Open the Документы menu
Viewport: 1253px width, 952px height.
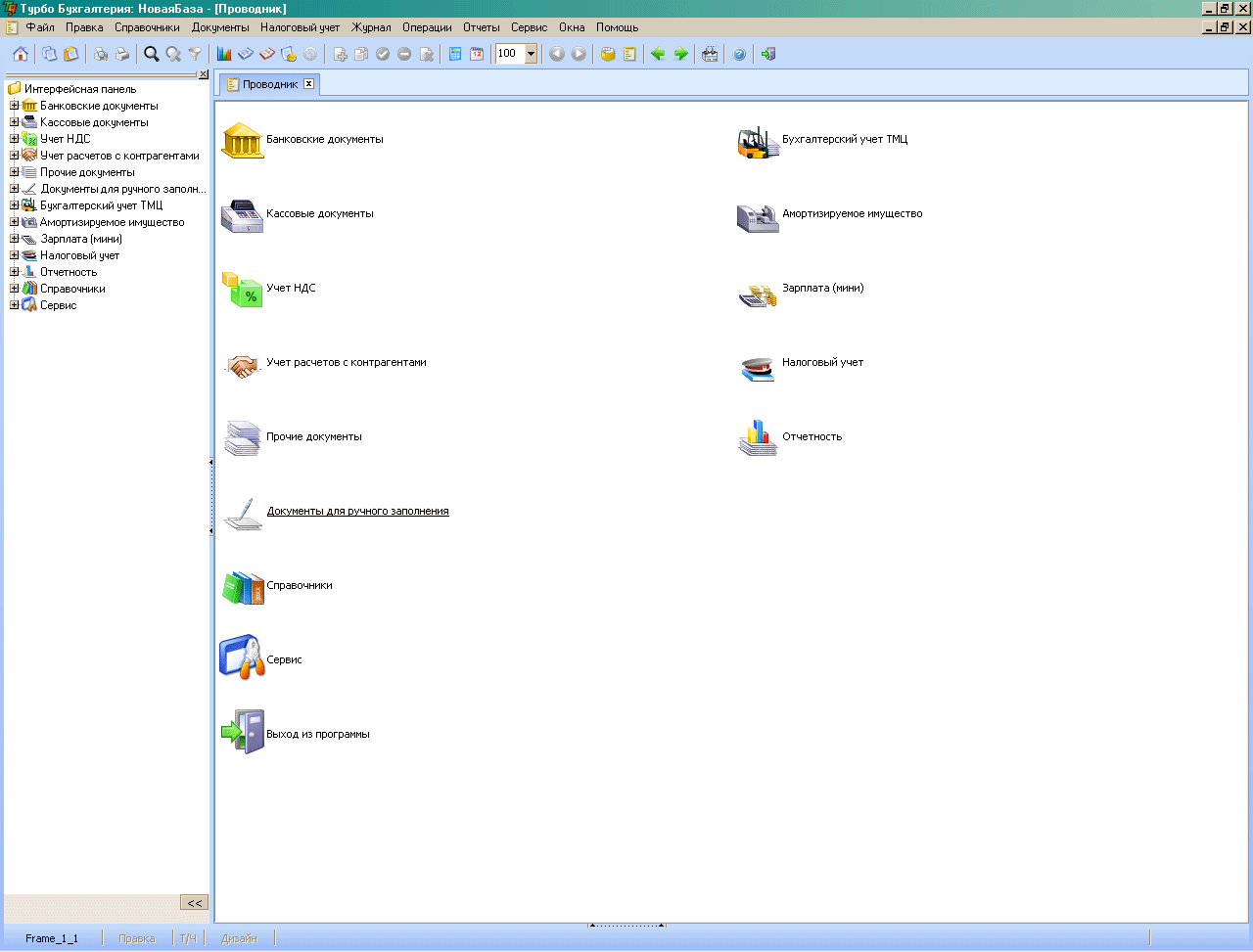tap(220, 27)
